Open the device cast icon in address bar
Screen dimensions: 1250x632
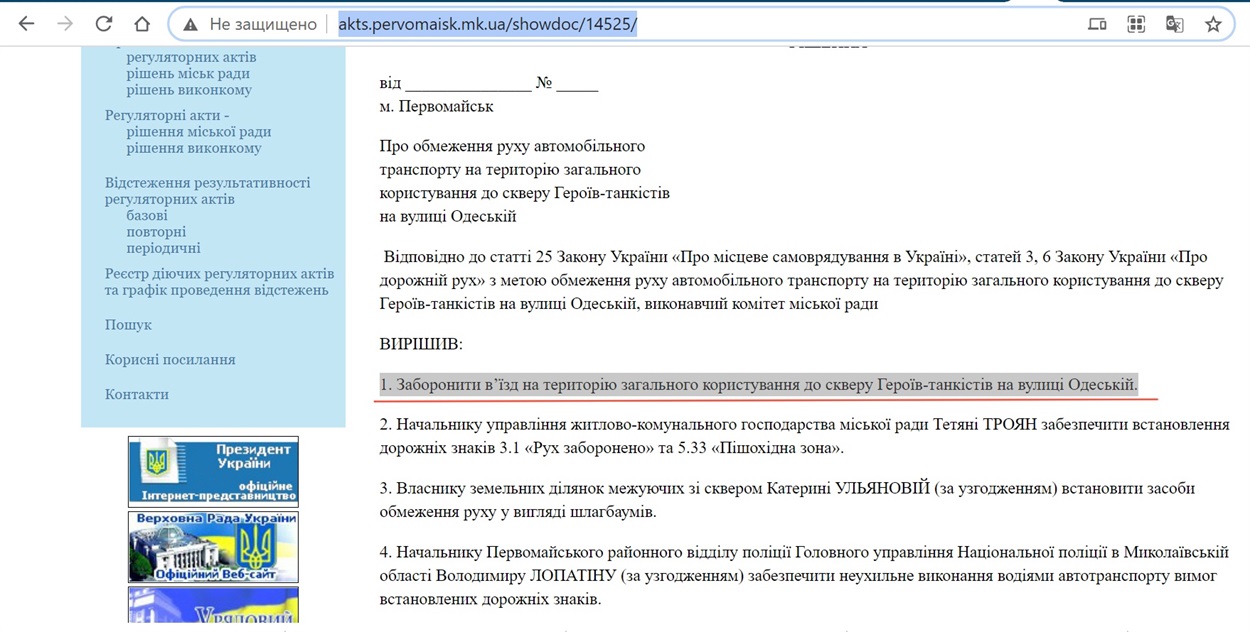pyautogui.click(x=1097, y=24)
